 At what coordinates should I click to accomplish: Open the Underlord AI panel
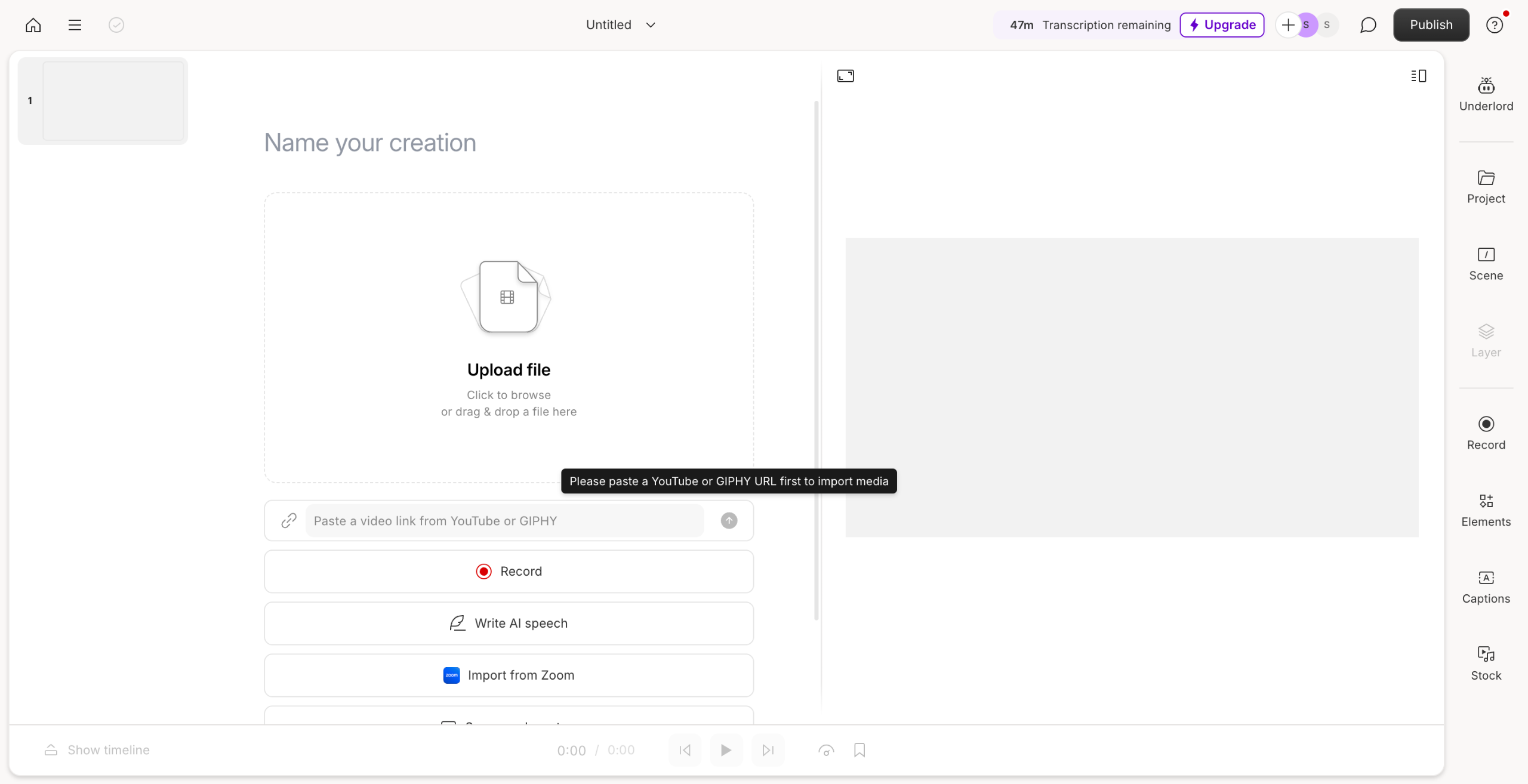1486,94
